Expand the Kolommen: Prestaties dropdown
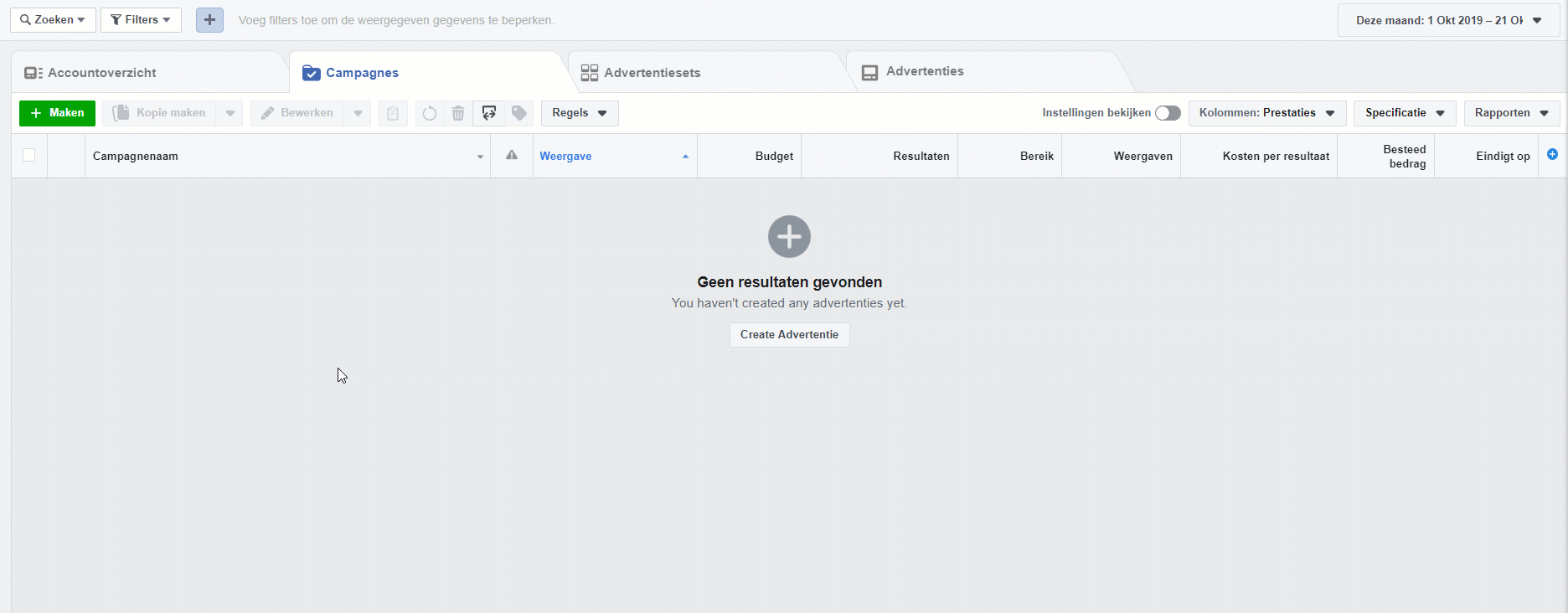This screenshot has height=613, width=1568. pos(1266,113)
